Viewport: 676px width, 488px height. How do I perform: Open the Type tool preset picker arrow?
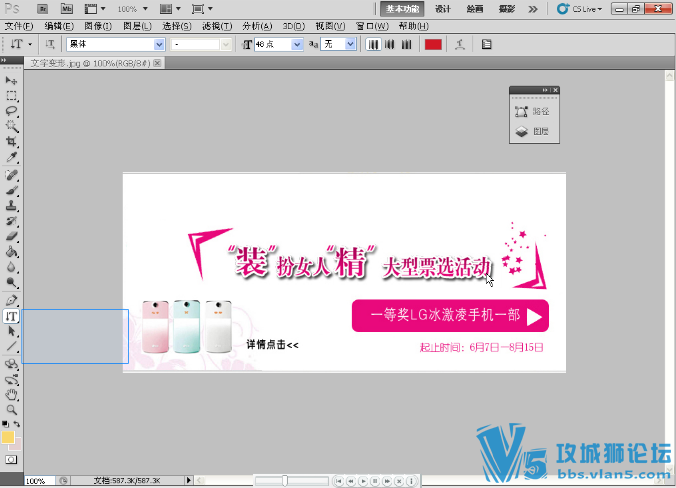click(x=30, y=44)
